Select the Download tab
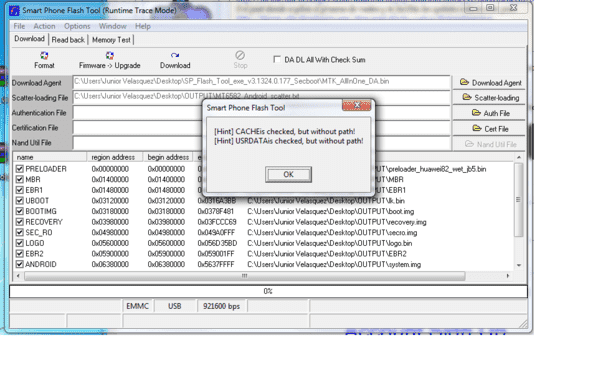Viewport: 598px width, 383px height. pos(29,39)
